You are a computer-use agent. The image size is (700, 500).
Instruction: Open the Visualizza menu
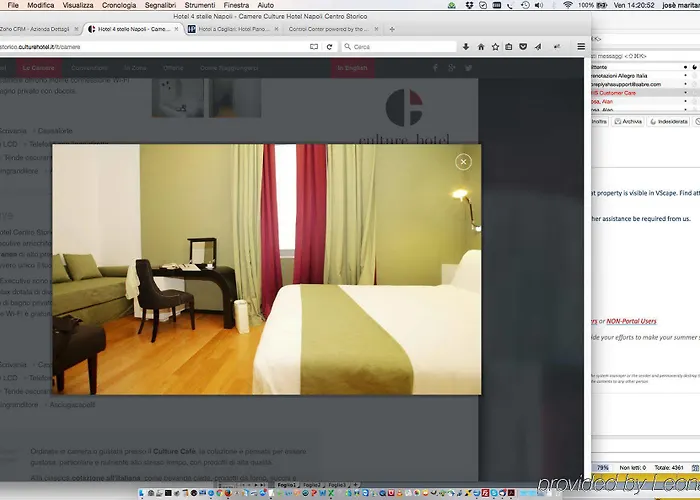tap(78, 5)
